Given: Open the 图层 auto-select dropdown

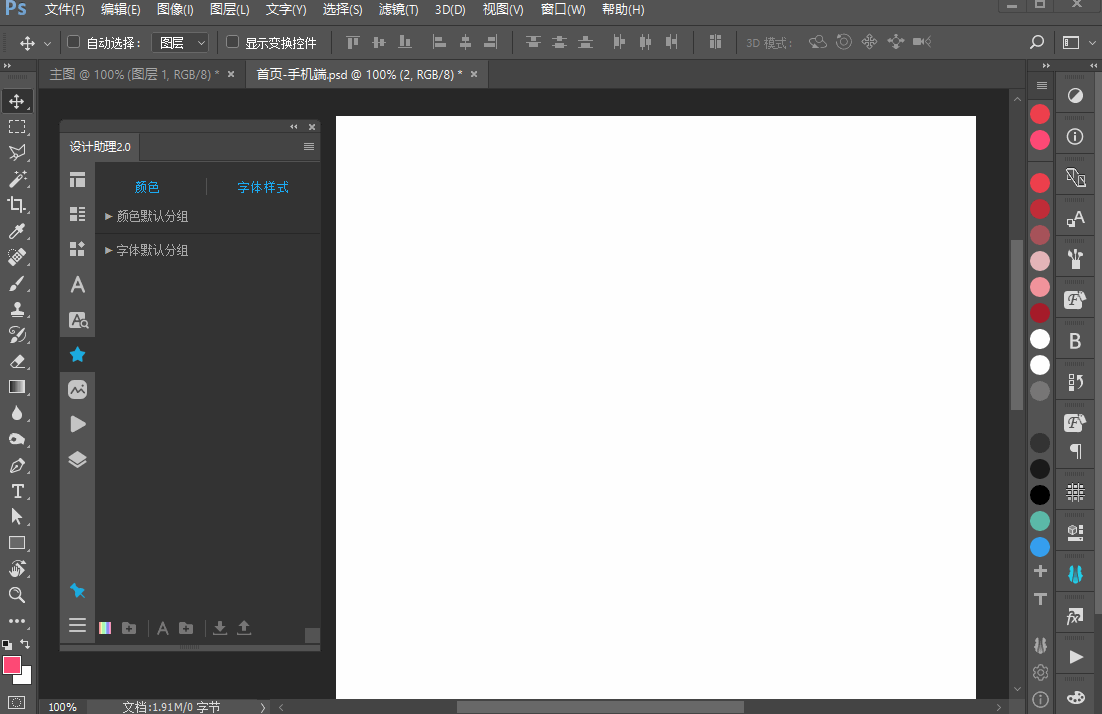Looking at the screenshot, I should pos(181,43).
